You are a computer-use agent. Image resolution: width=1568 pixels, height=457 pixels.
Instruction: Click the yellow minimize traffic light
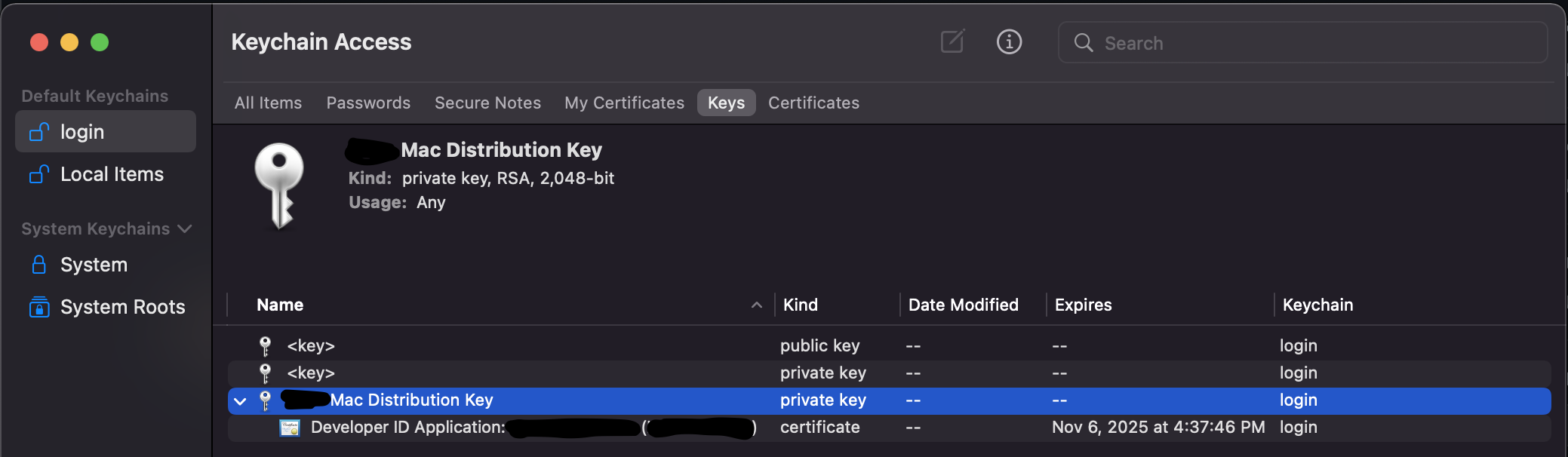tap(70, 42)
